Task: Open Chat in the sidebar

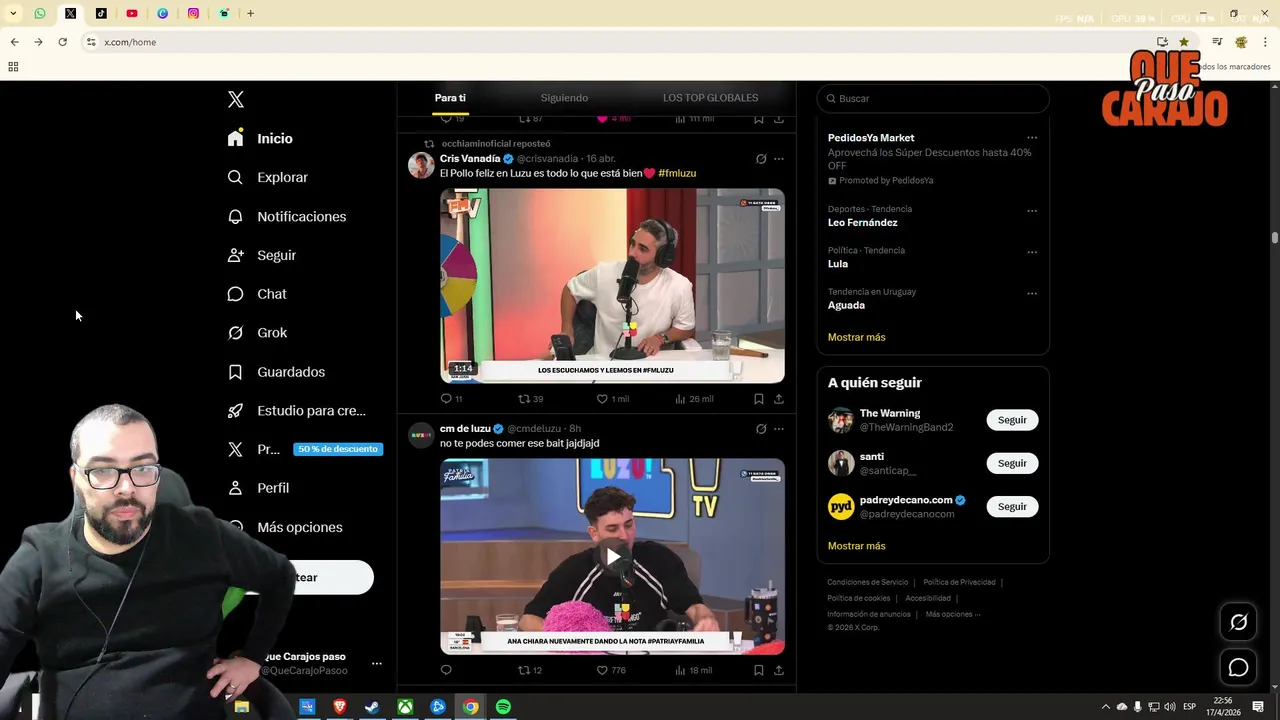Action: [257, 294]
